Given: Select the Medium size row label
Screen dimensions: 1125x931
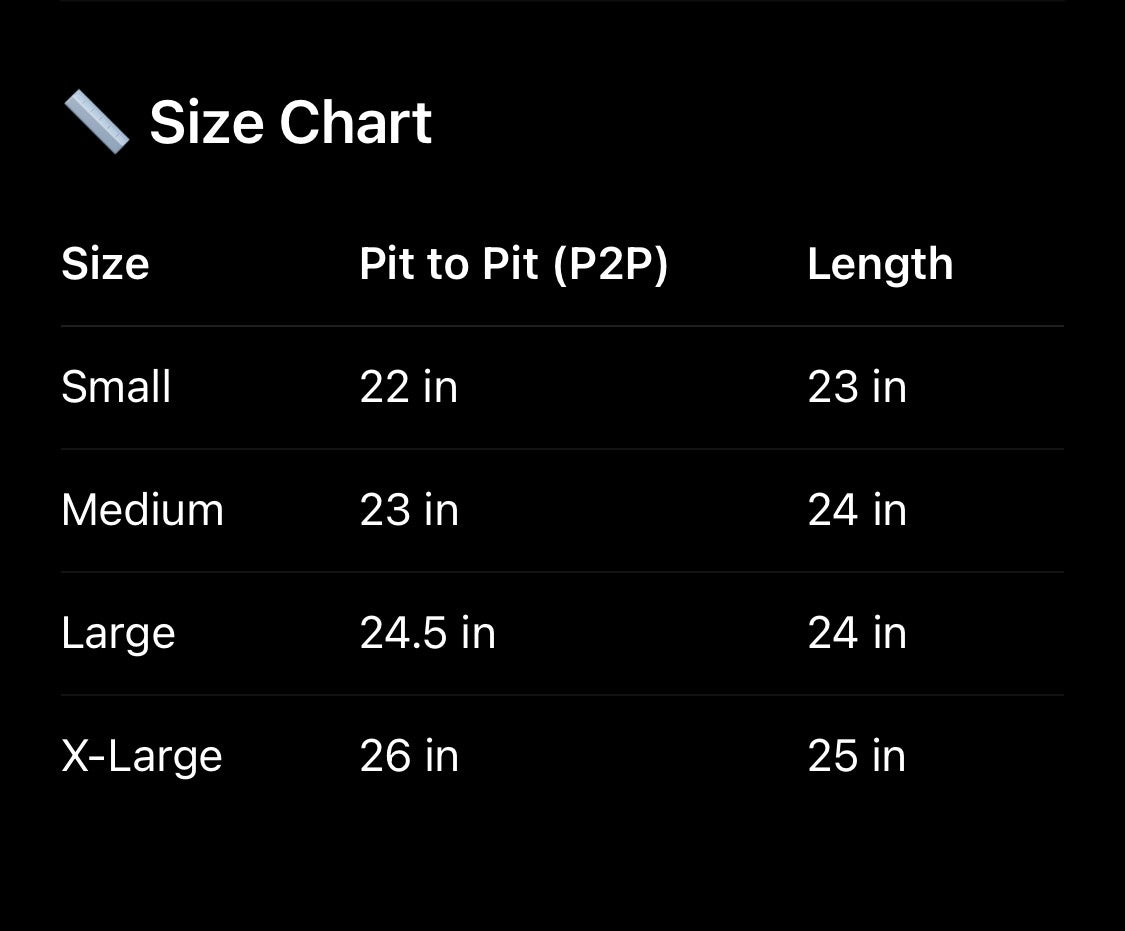Looking at the screenshot, I should 142,510.
